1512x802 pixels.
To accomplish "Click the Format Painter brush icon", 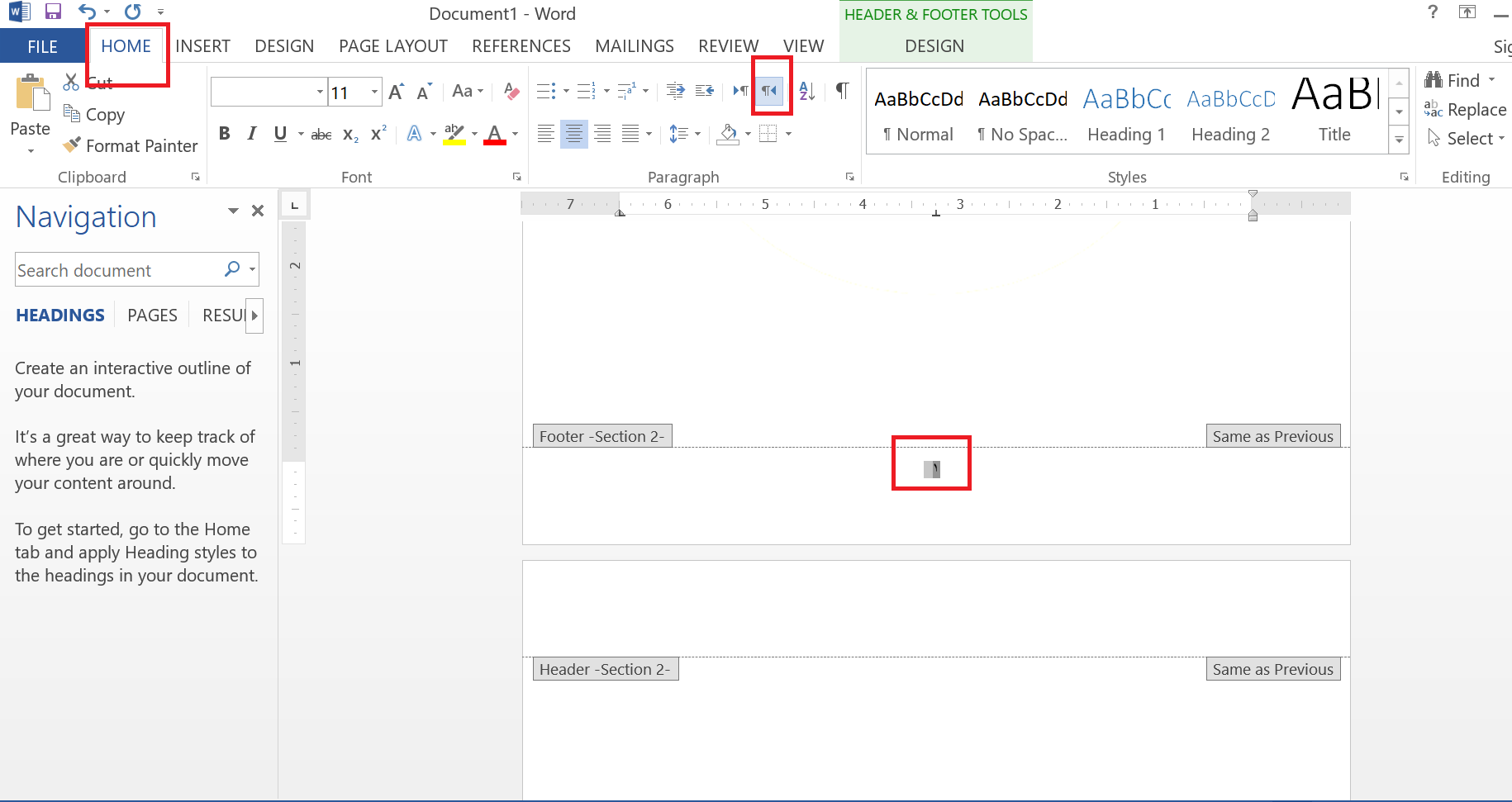I will (73, 145).
